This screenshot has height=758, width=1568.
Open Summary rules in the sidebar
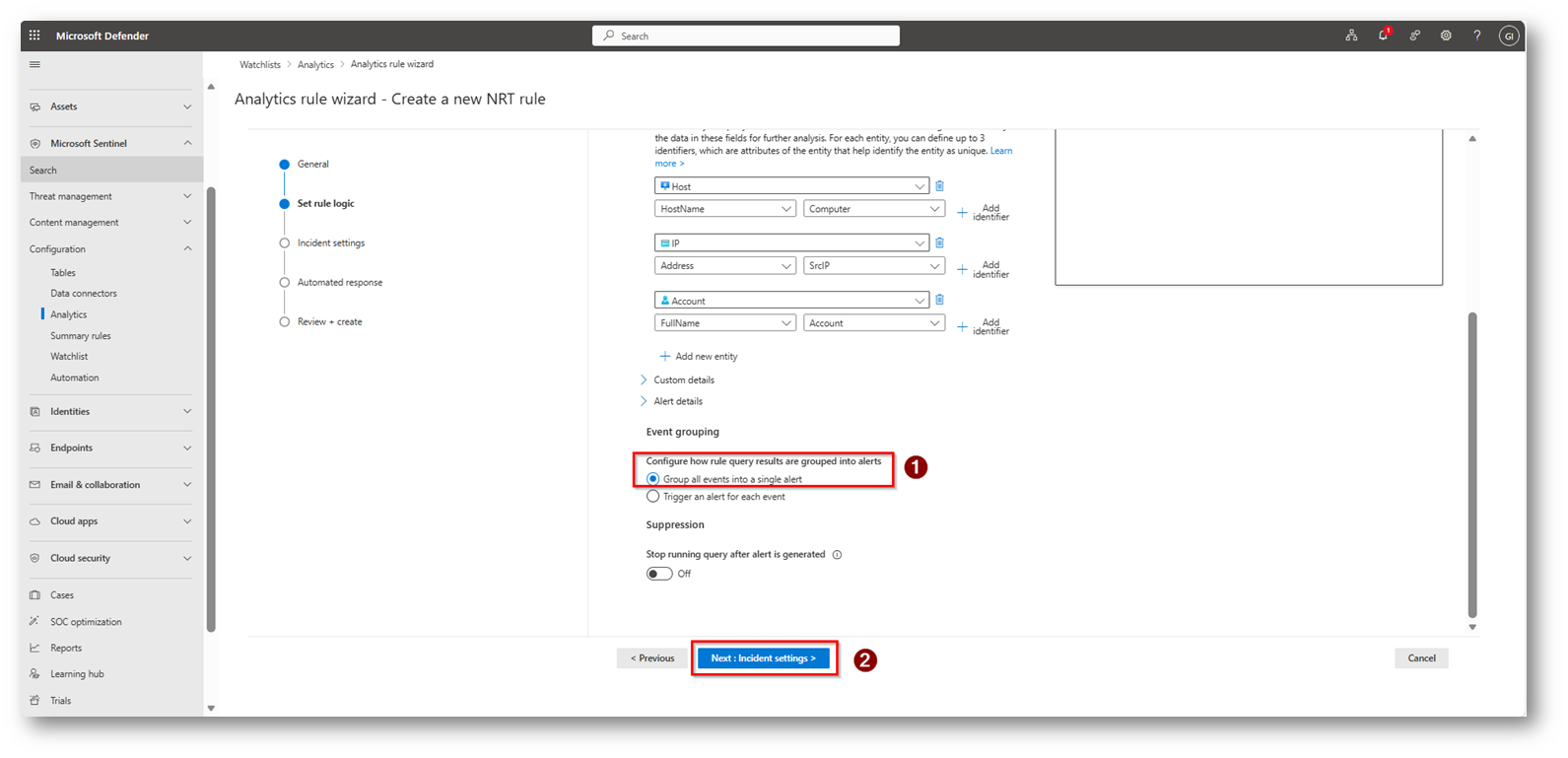point(81,336)
